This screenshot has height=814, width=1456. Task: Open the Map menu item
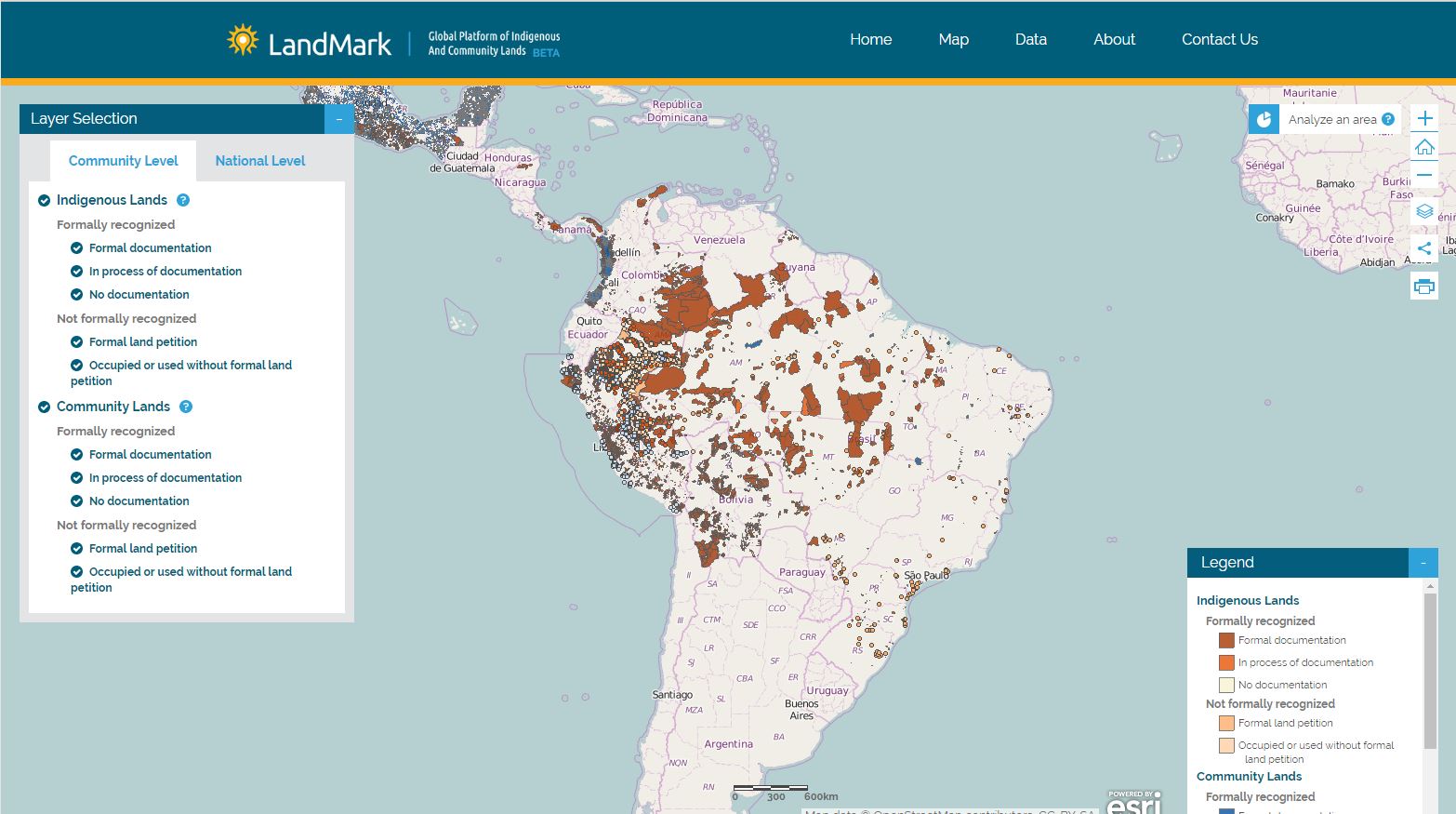pos(954,39)
